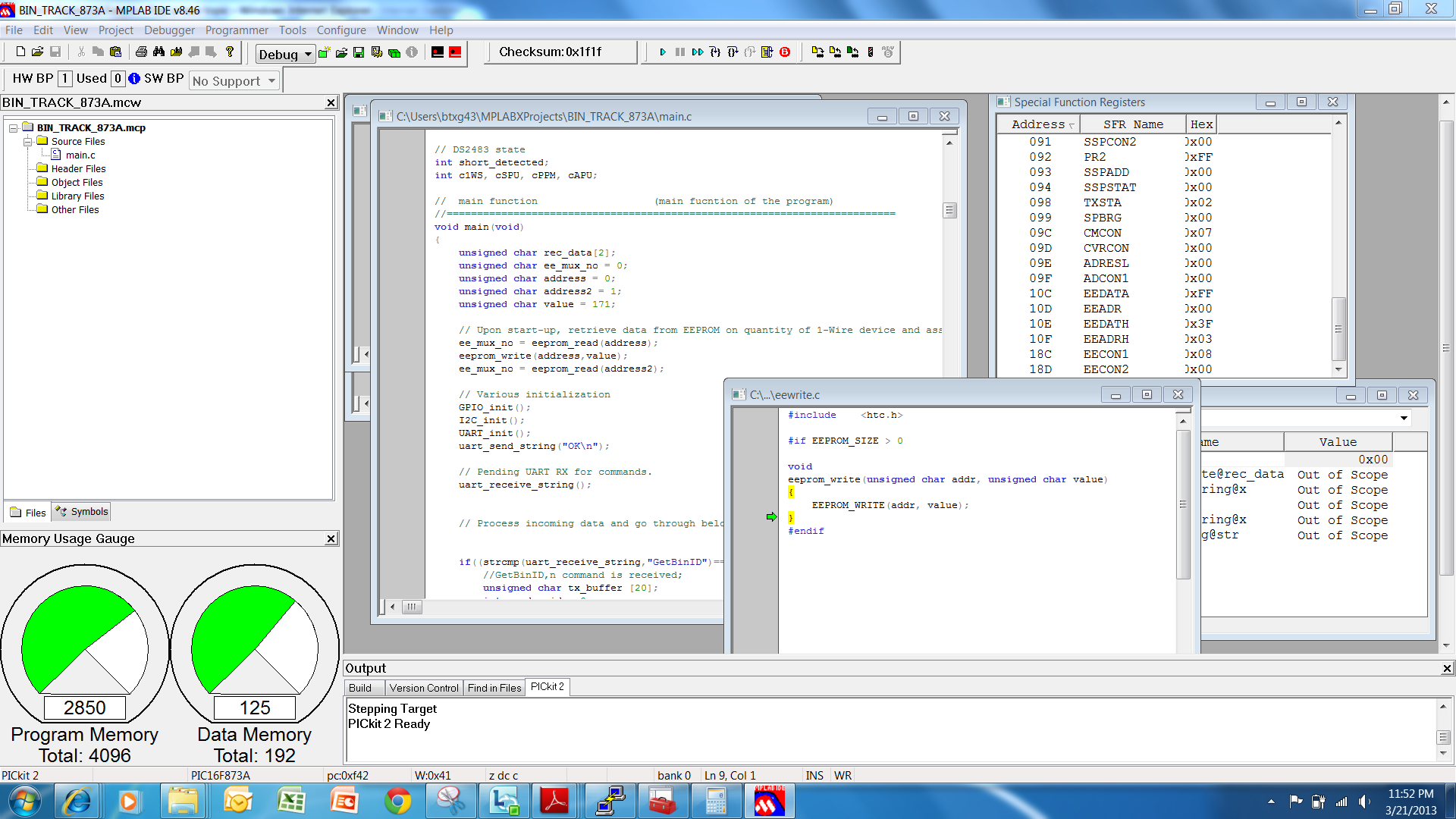The width and height of the screenshot is (1456, 819).
Task: Open Excel from the taskbar
Action: (291, 801)
